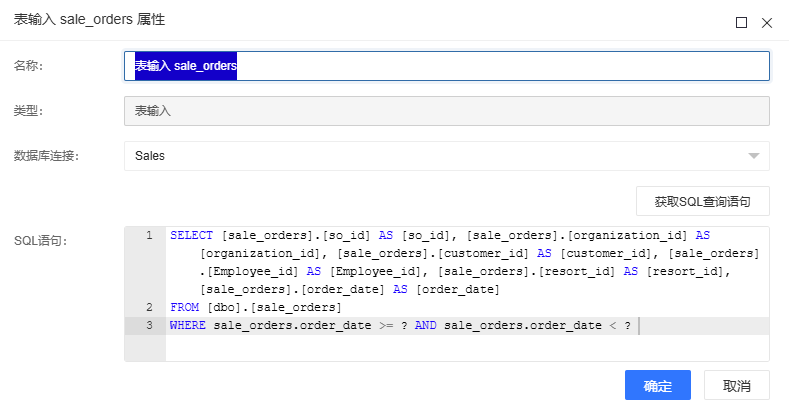Click the SQL语句 label
The image size is (789, 407).
[40, 241]
